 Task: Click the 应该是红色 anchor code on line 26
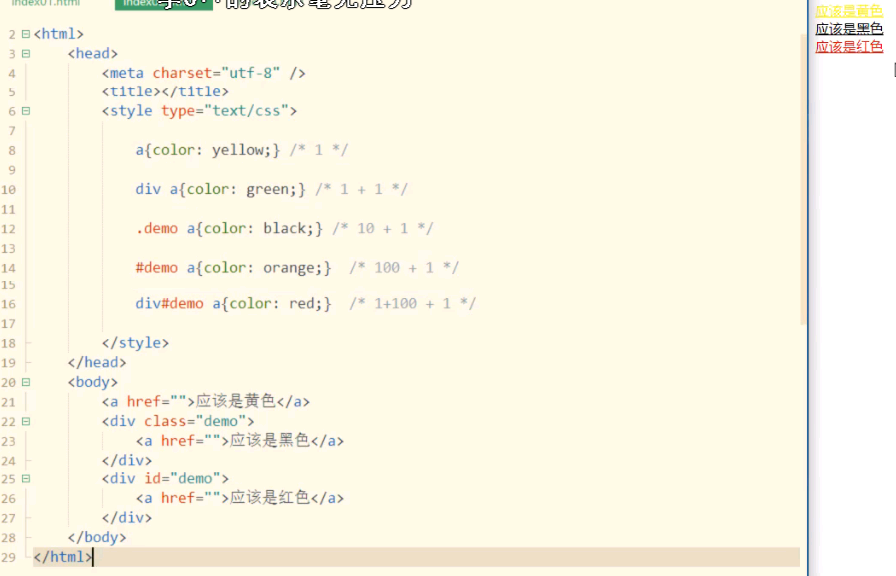pyautogui.click(x=240, y=498)
